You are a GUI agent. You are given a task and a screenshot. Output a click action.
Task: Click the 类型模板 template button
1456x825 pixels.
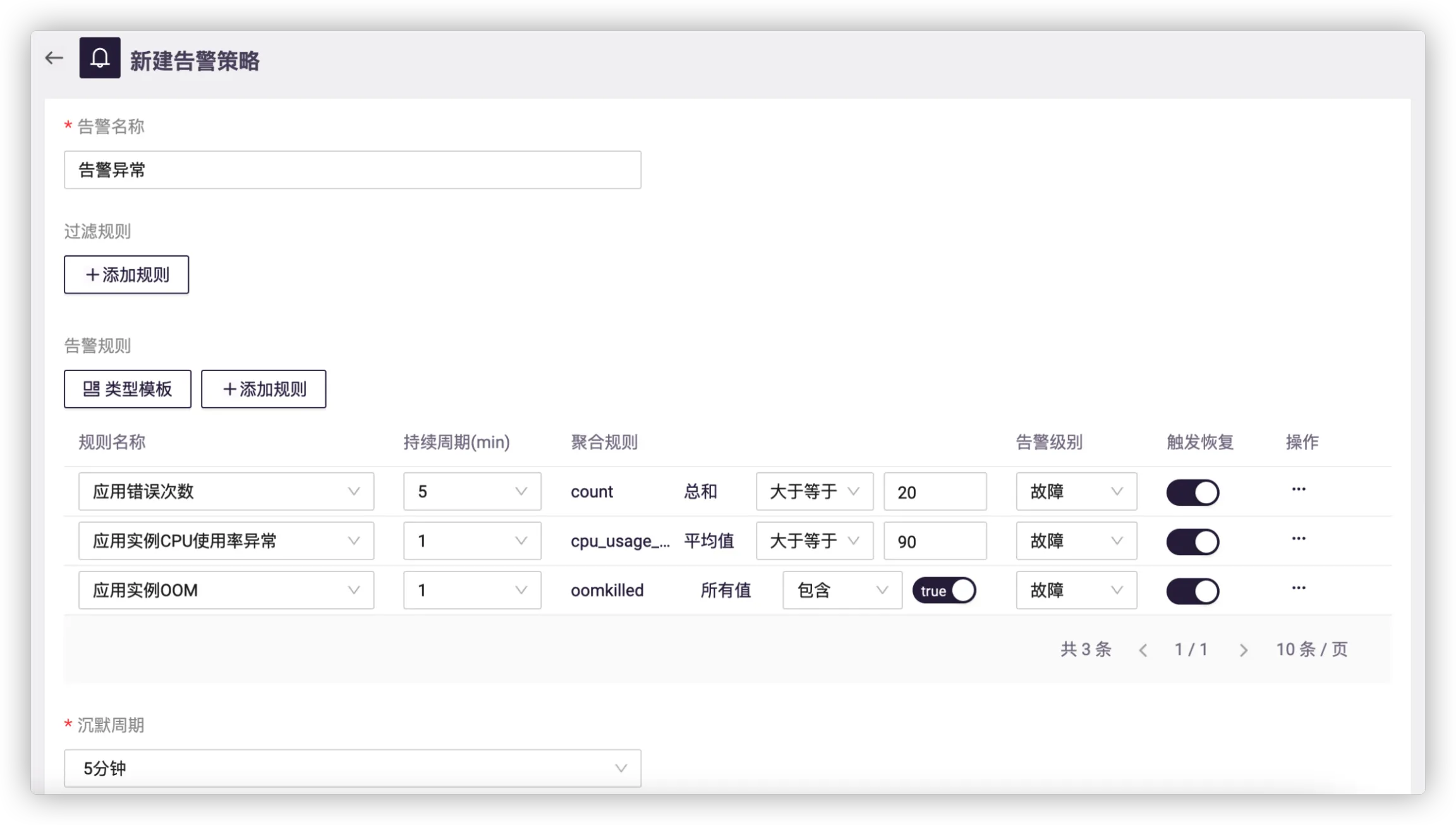[128, 389]
